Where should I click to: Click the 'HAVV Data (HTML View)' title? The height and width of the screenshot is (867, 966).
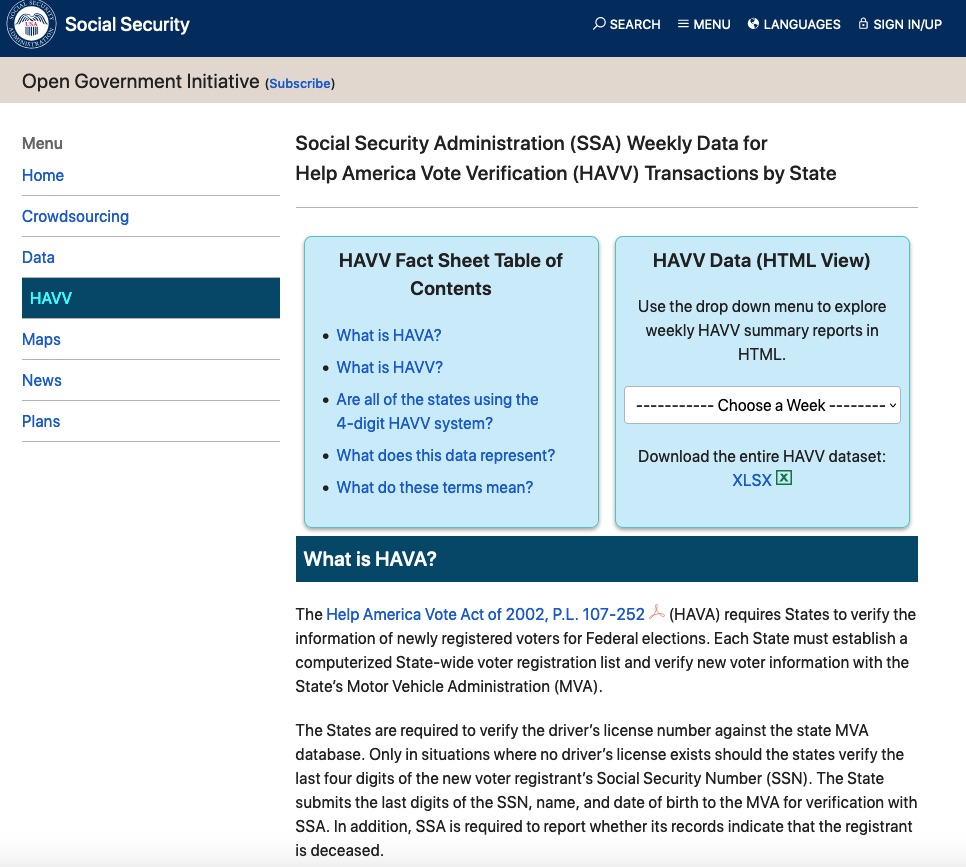point(761,260)
